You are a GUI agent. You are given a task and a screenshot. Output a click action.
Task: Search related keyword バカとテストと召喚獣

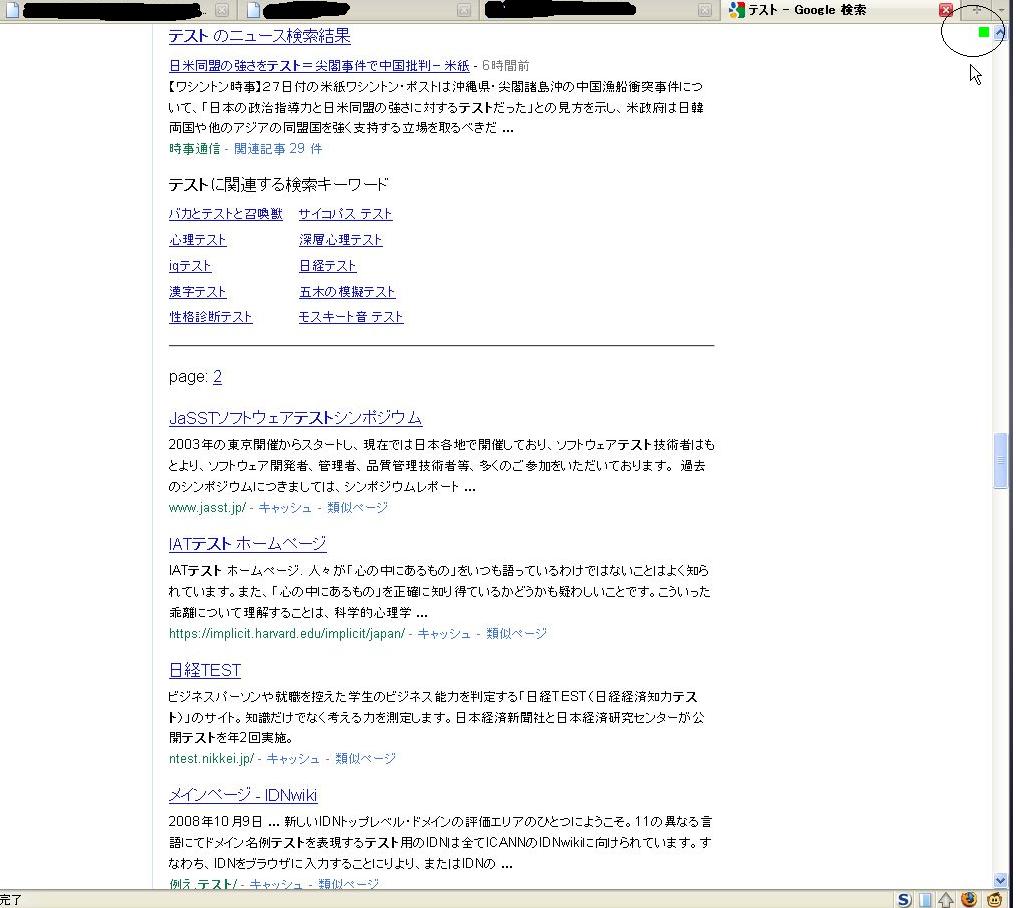pos(225,214)
